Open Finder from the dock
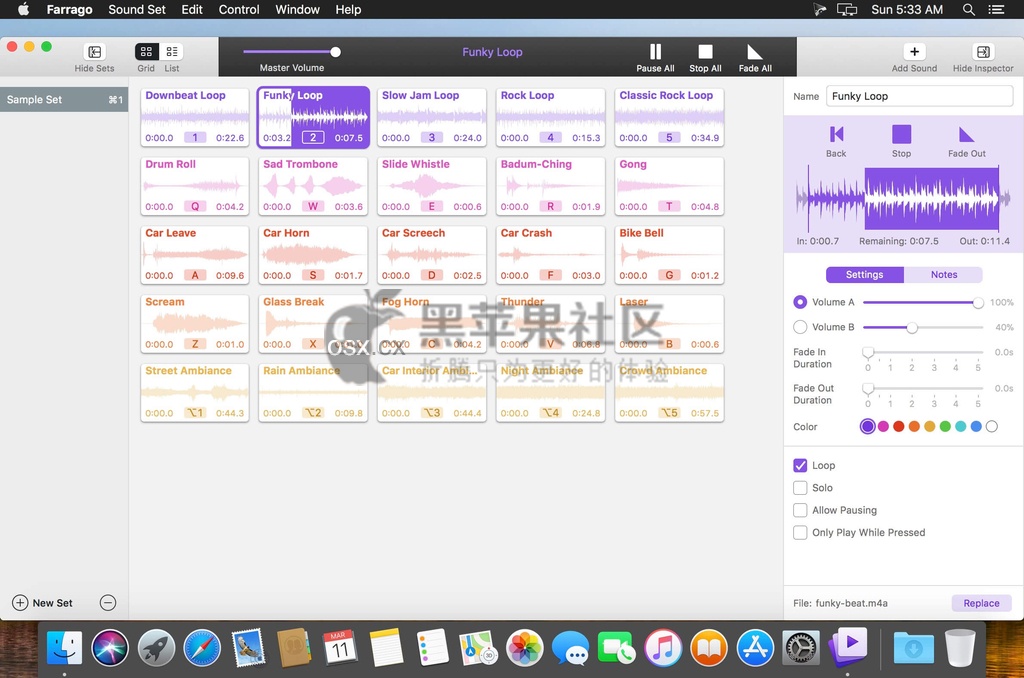The width and height of the screenshot is (1024, 678). click(64, 647)
